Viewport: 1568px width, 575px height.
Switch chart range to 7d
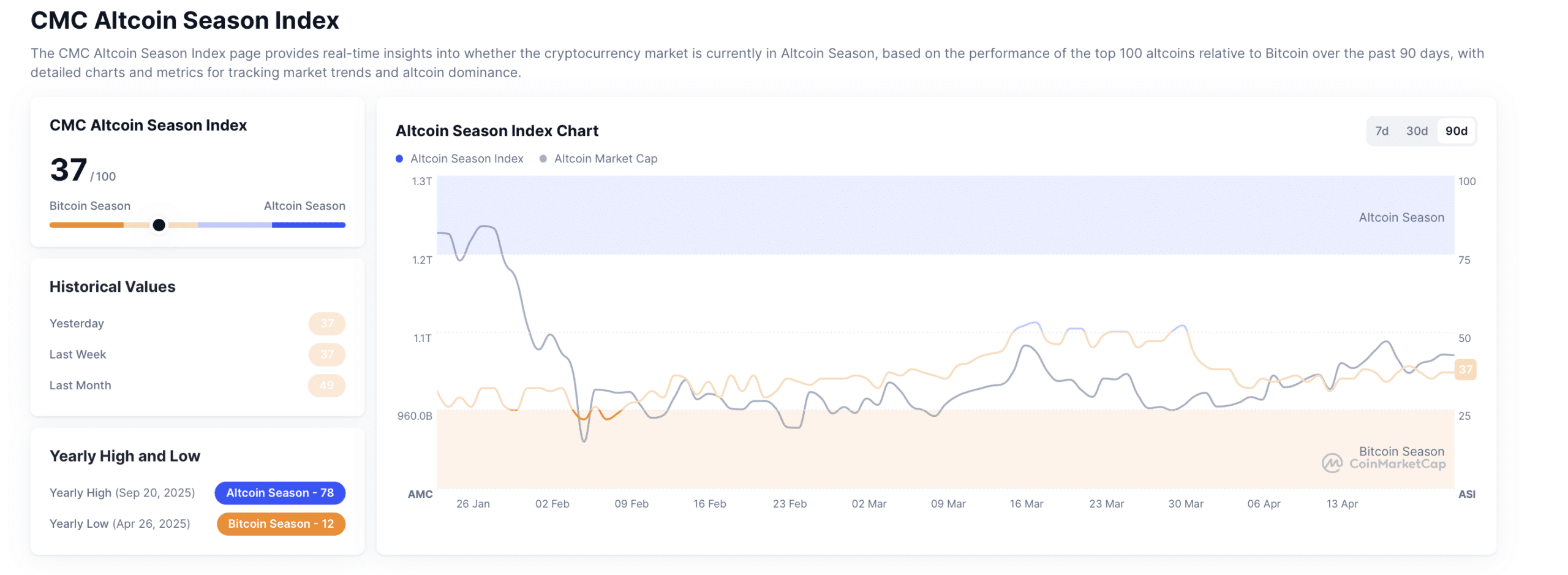(x=1381, y=131)
